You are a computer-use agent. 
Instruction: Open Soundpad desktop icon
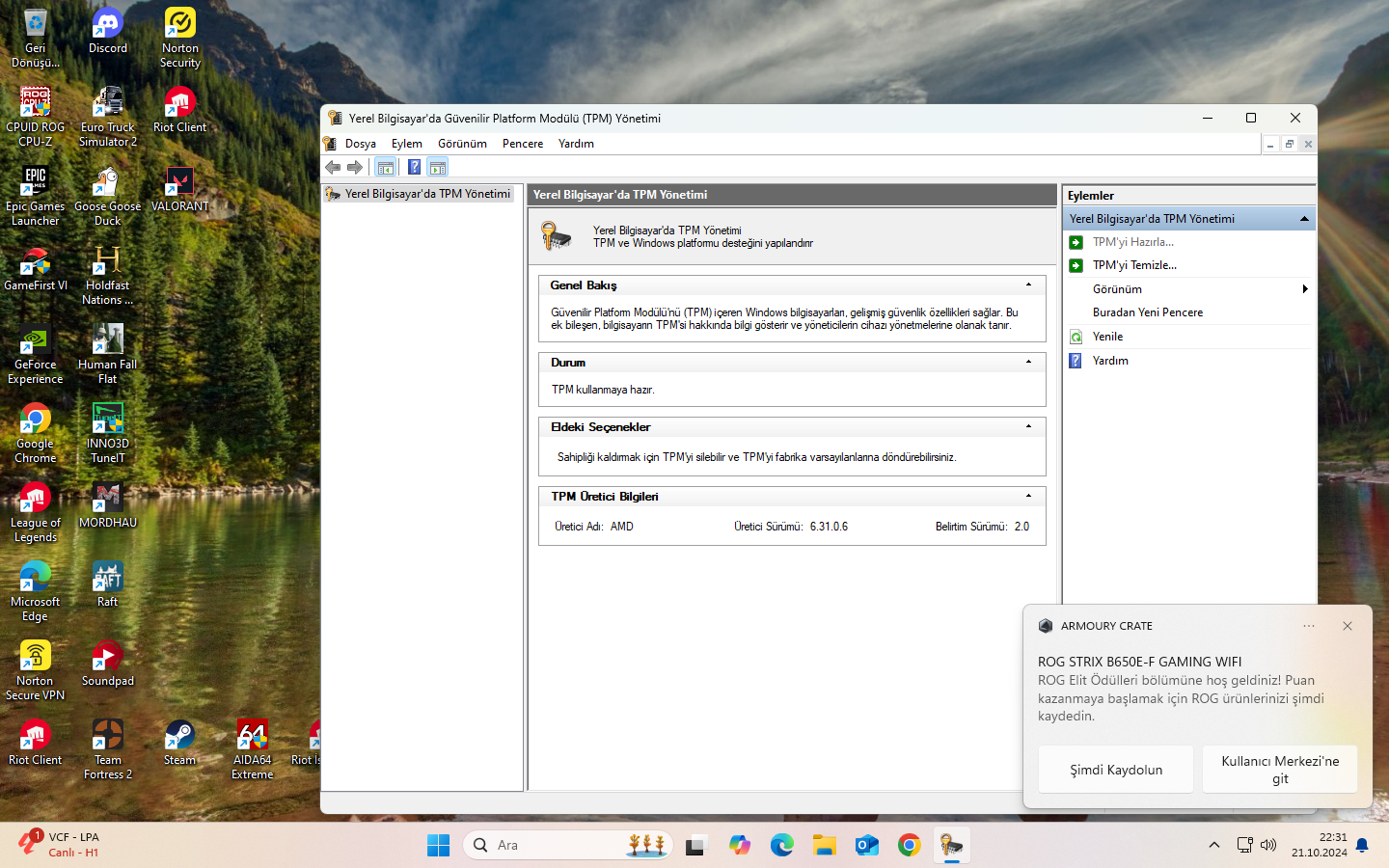click(x=108, y=664)
